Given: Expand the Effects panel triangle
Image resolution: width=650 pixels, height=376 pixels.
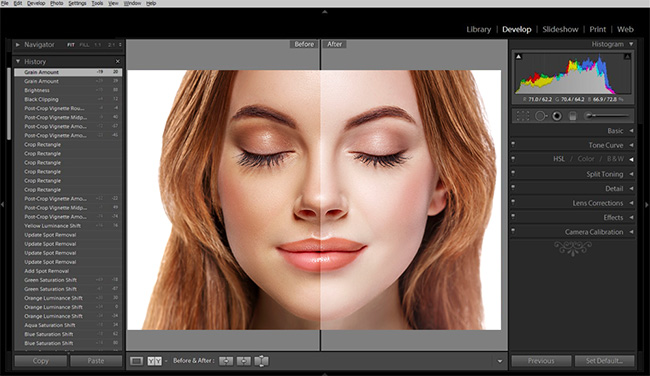Looking at the screenshot, I should pyautogui.click(x=631, y=218).
